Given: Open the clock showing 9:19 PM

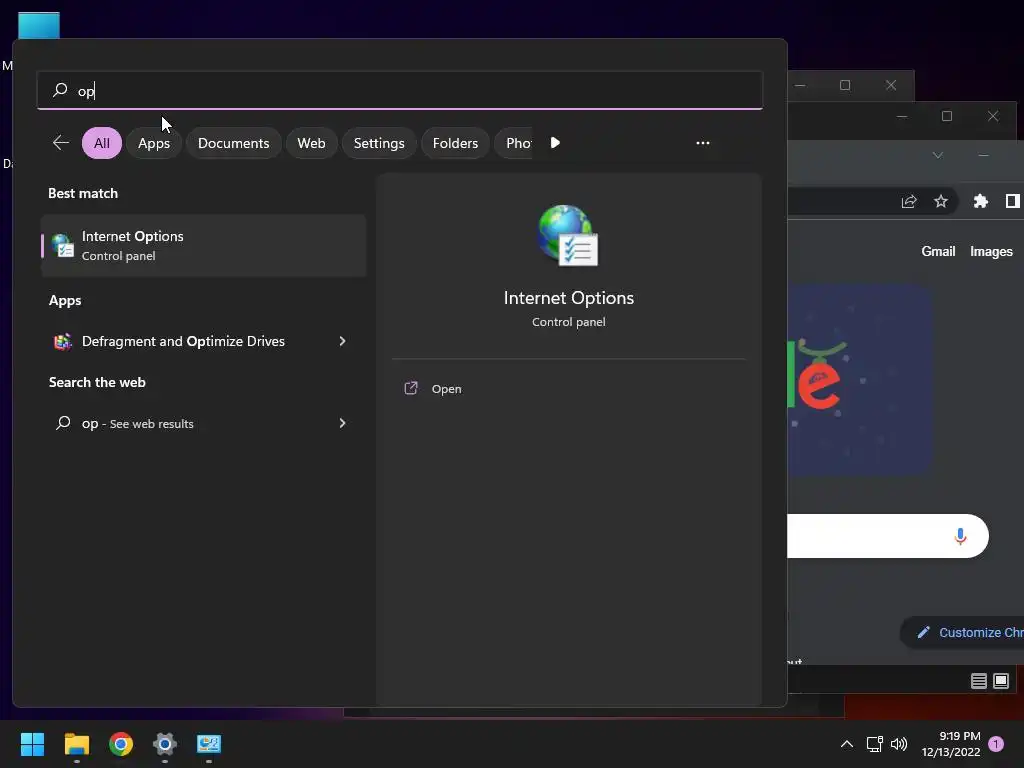Looking at the screenshot, I should [951, 744].
